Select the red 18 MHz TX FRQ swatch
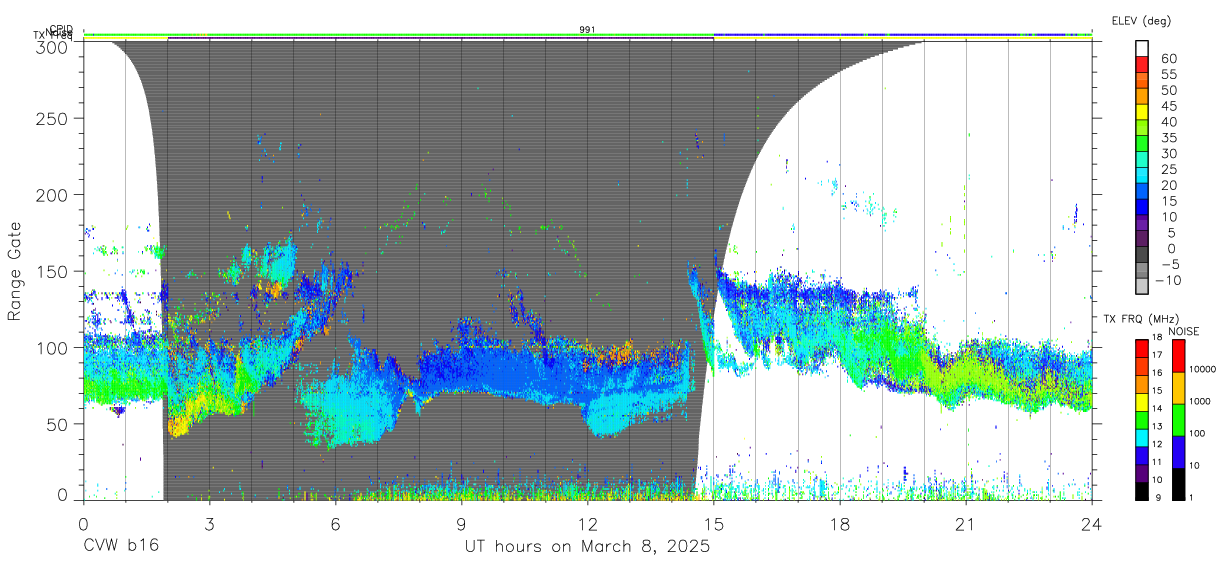Image resolution: width=1228 pixels, height=567 pixels. [1142, 348]
